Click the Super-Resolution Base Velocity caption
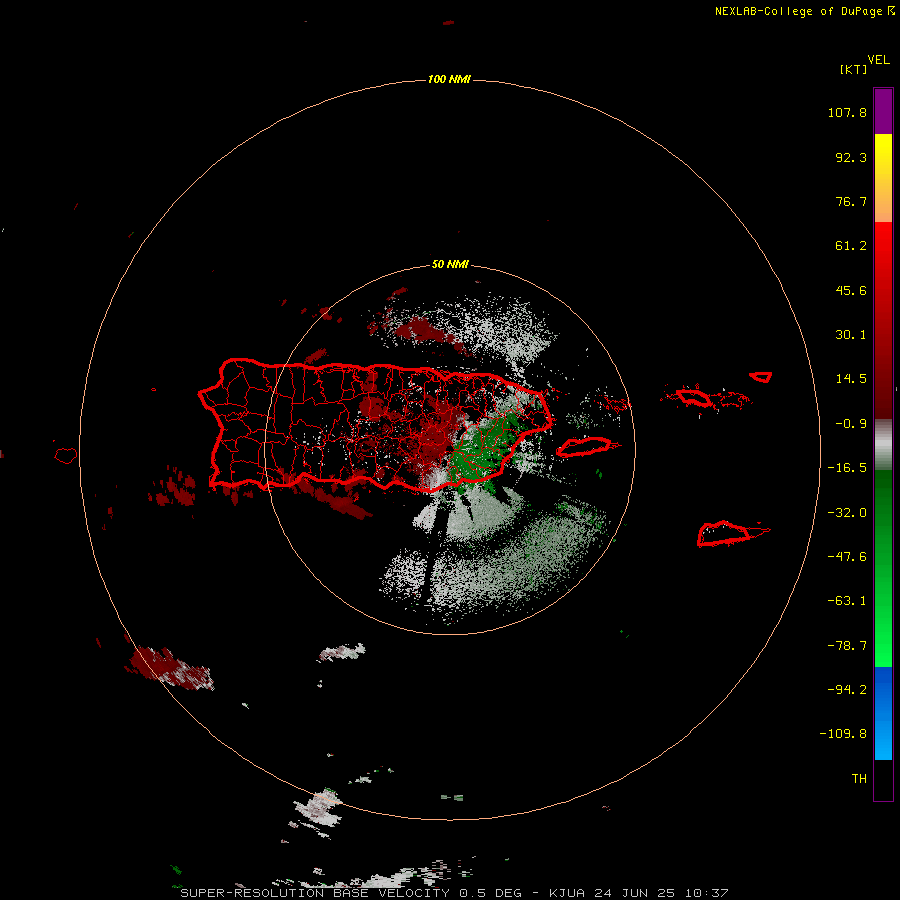The width and height of the screenshot is (900, 900). point(455,893)
